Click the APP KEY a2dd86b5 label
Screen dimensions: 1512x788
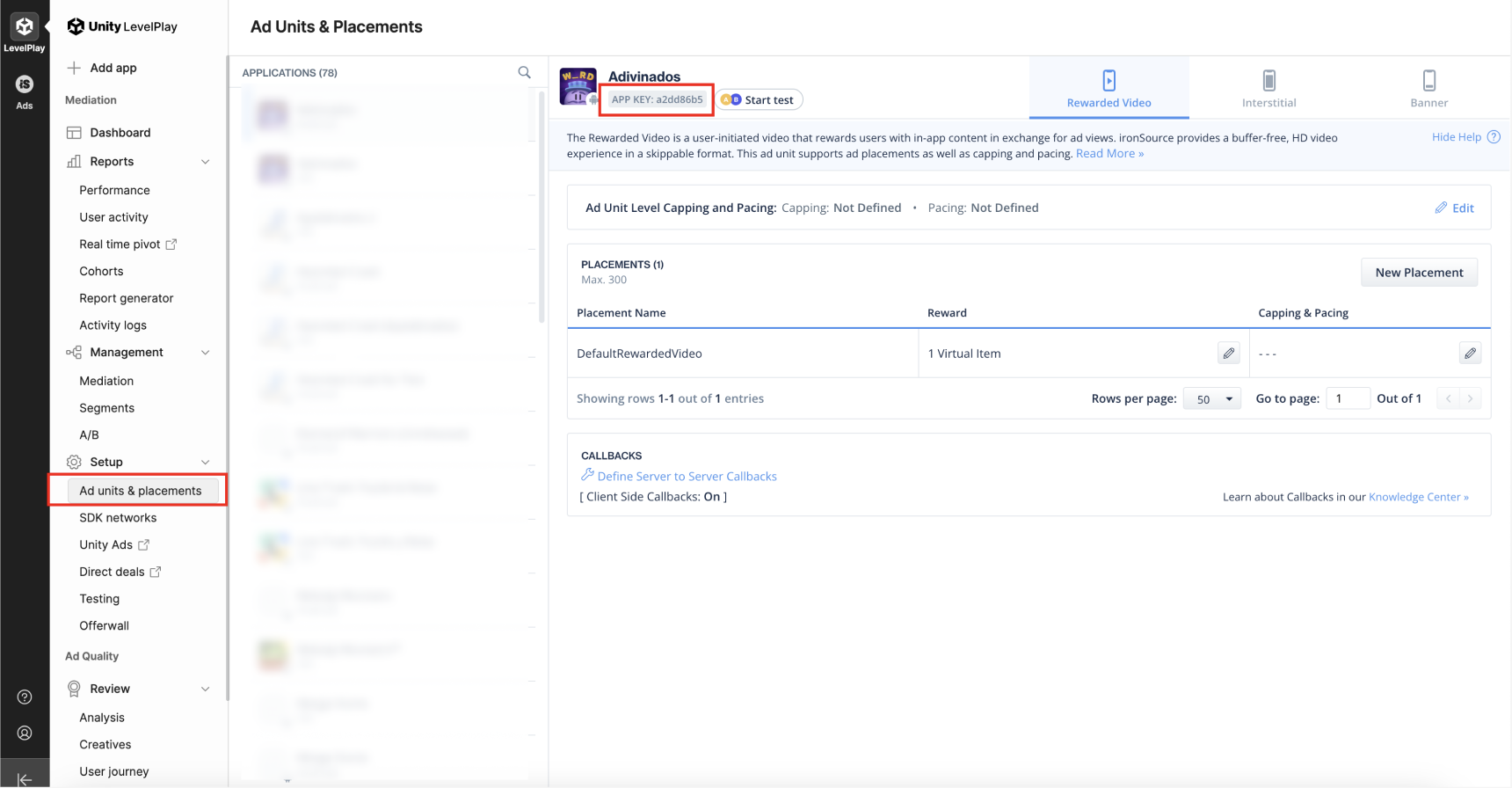click(657, 99)
